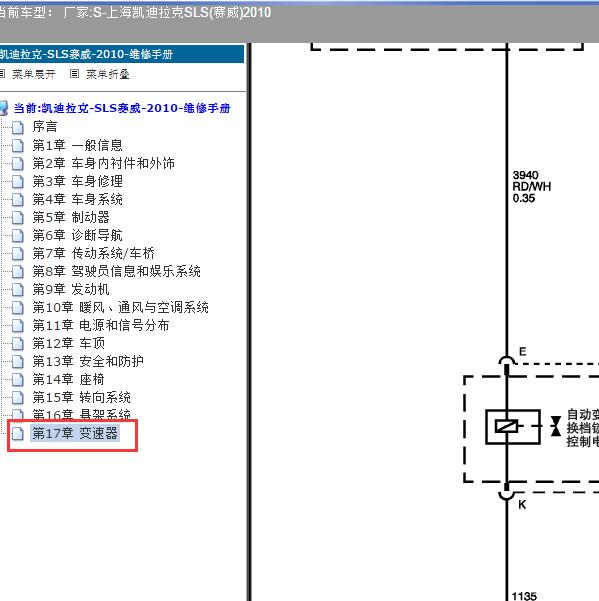Screen dimensions: 599x601
Task: Open chapter 第4章 车身系统
Action: [x=77, y=199]
